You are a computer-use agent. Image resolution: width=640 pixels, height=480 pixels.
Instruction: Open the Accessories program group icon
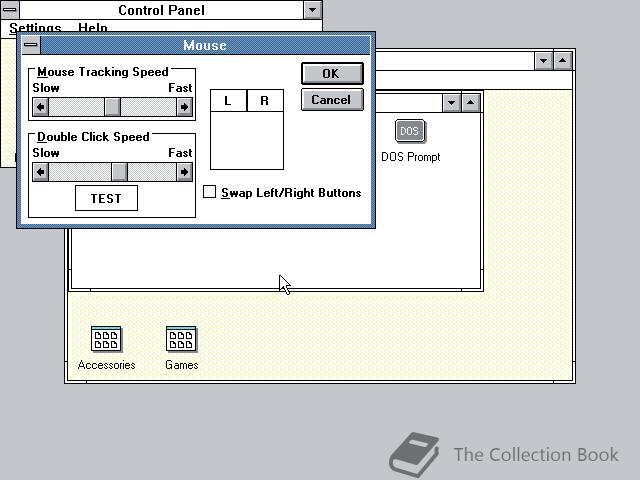point(106,339)
